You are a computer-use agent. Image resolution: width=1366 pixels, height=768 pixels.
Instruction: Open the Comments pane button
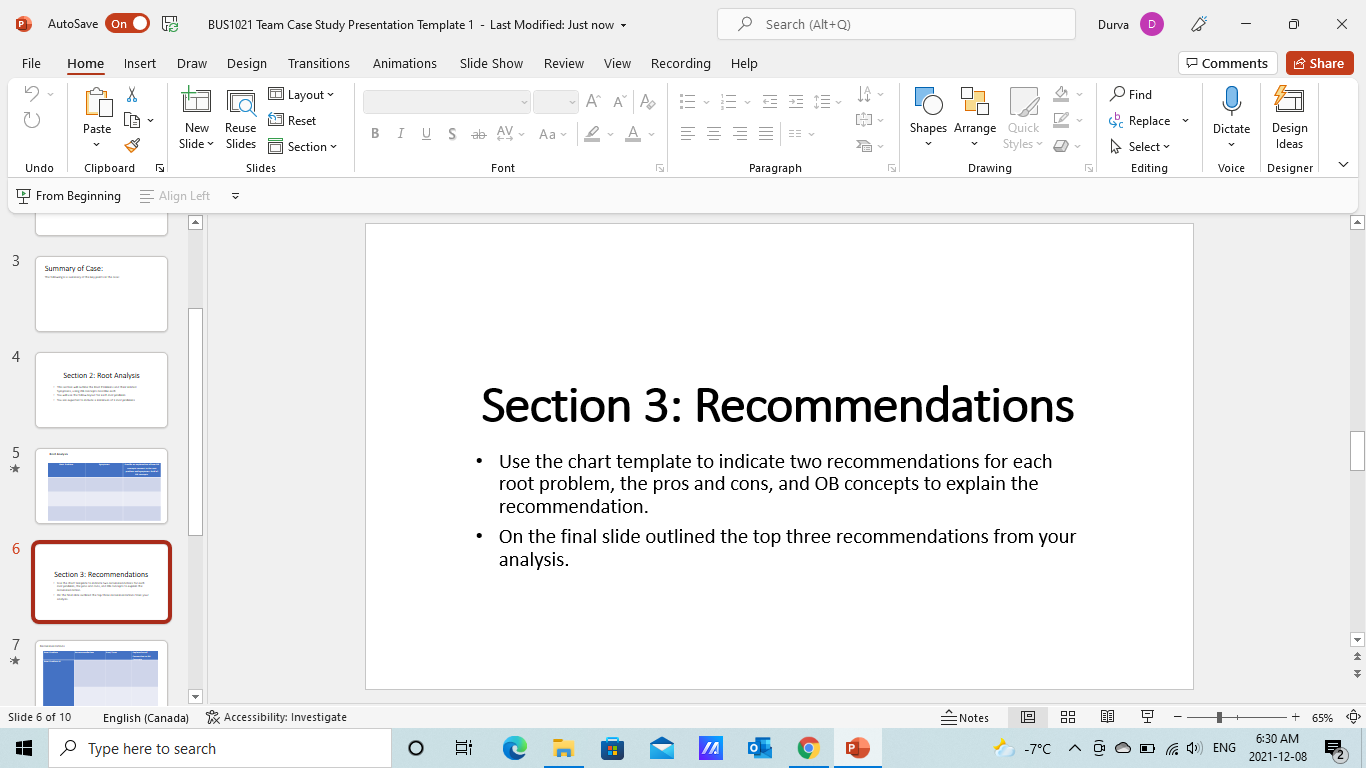click(1227, 63)
